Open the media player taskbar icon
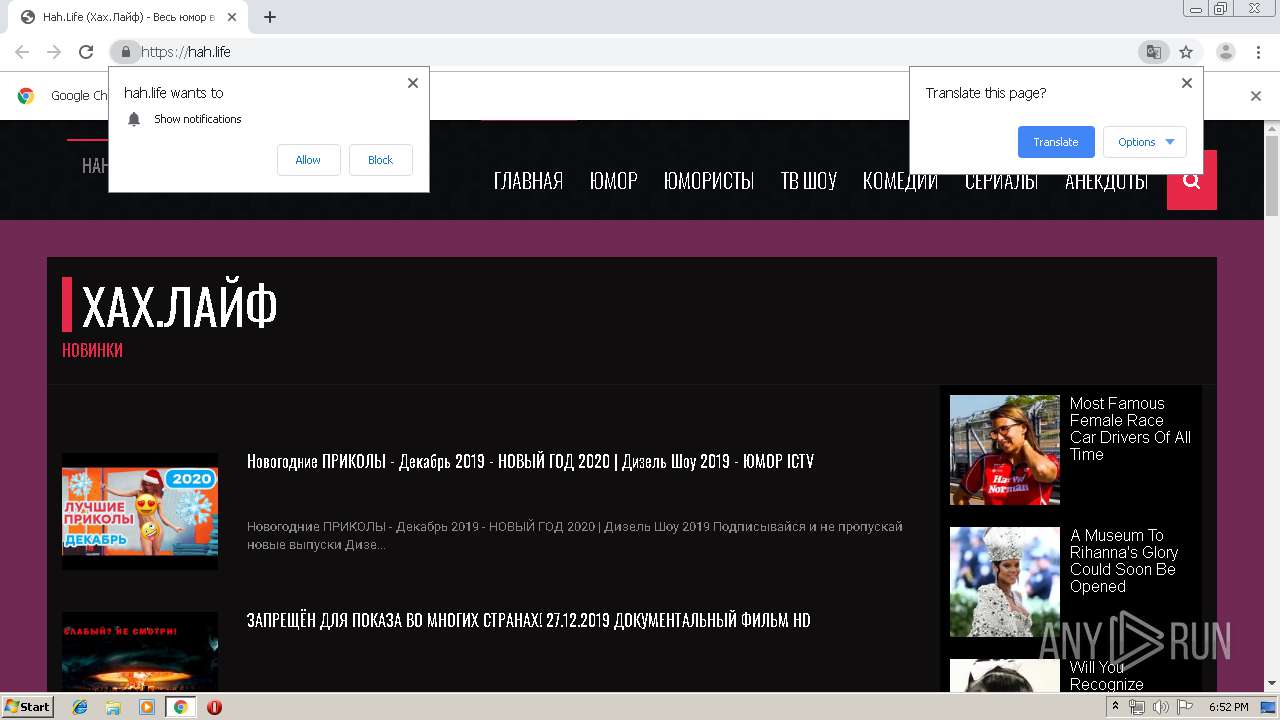 coord(147,707)
